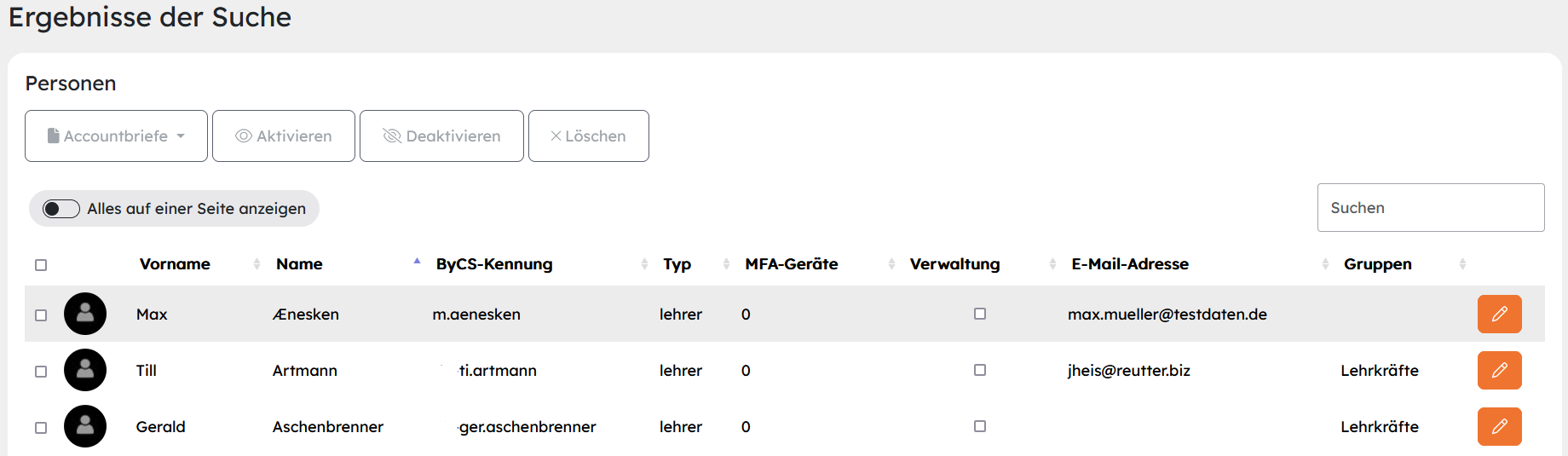Image resolution: width=1568 pixels, height=456 pixels.
Task: Sort by the Gruppen column header
Action: point(1378,264)
